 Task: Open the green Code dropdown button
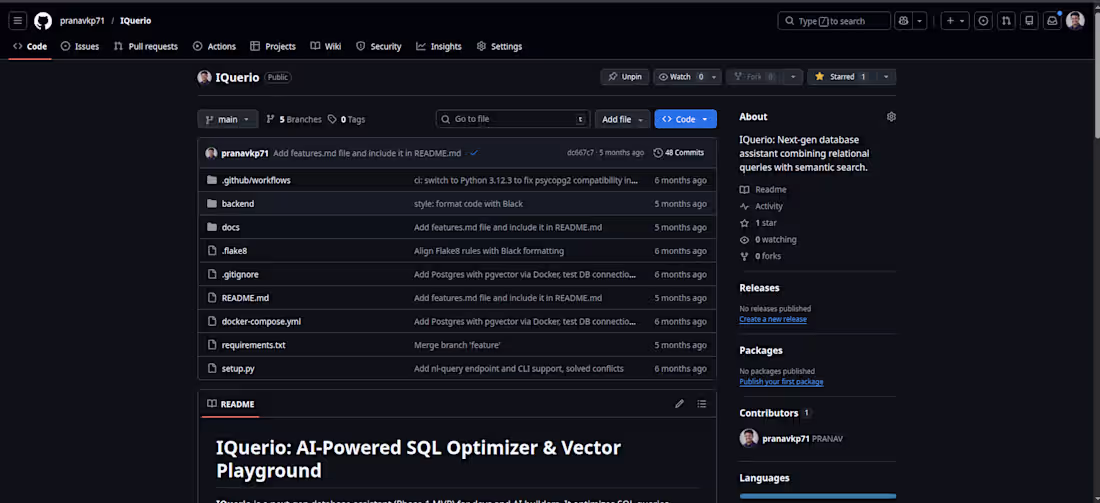685,119
